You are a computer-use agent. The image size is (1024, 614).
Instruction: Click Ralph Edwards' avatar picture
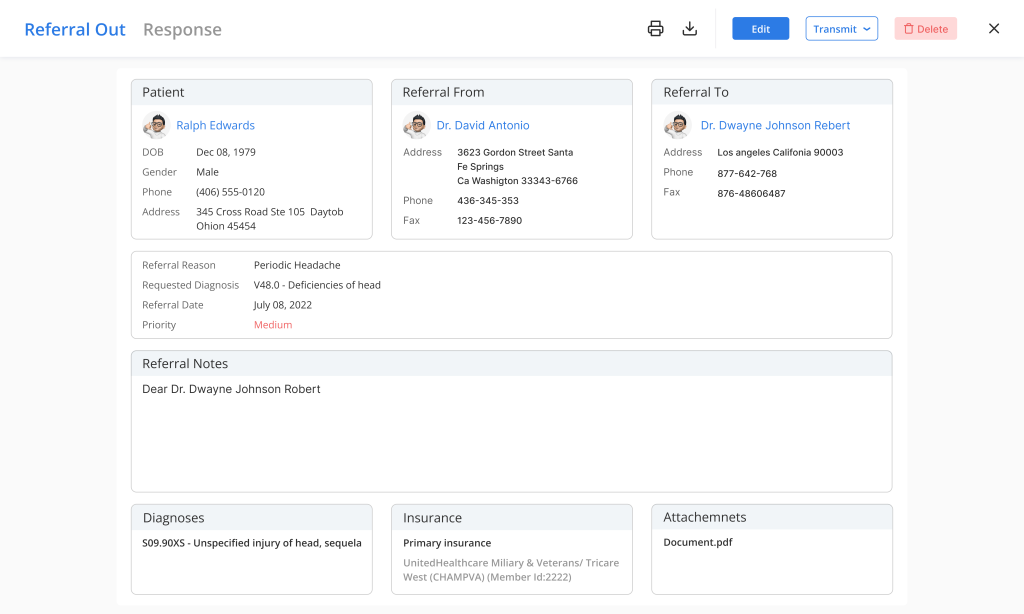point(156,126)
